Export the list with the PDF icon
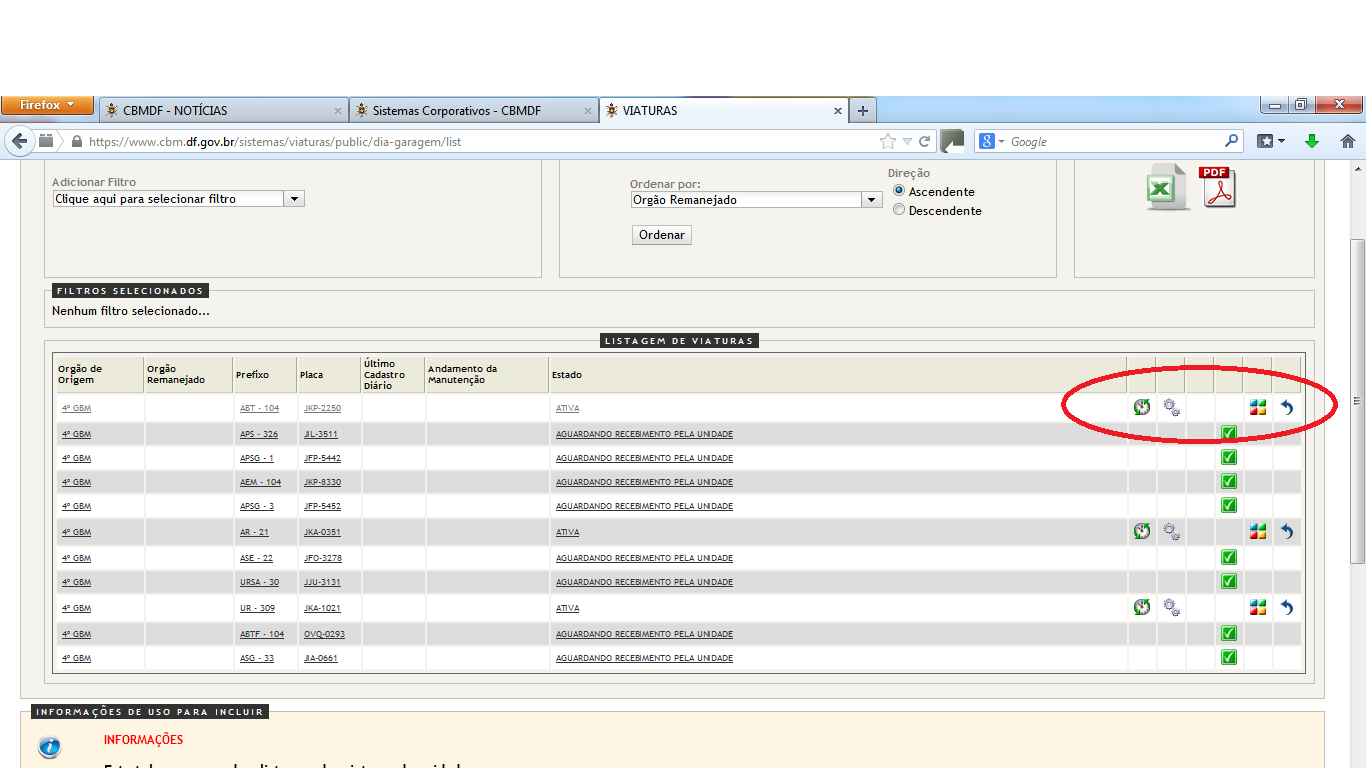 tap(1218, 187)
